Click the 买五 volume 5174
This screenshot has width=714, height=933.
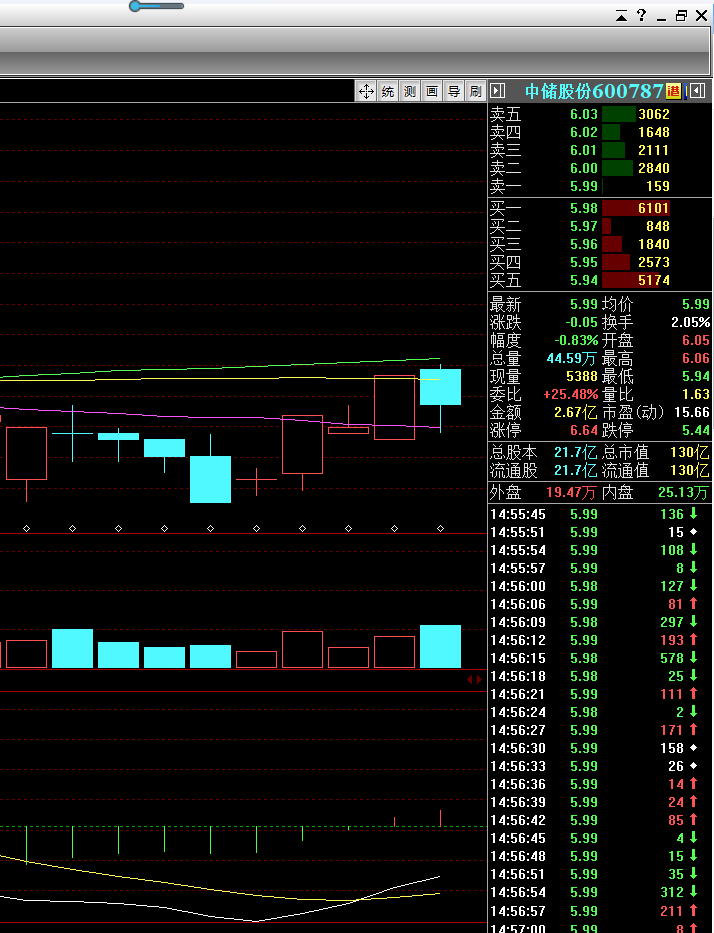coord(654,280)
